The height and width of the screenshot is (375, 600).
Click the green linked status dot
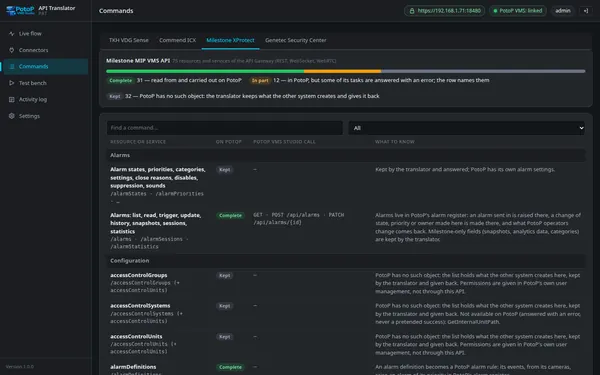[x=495, y=11]
